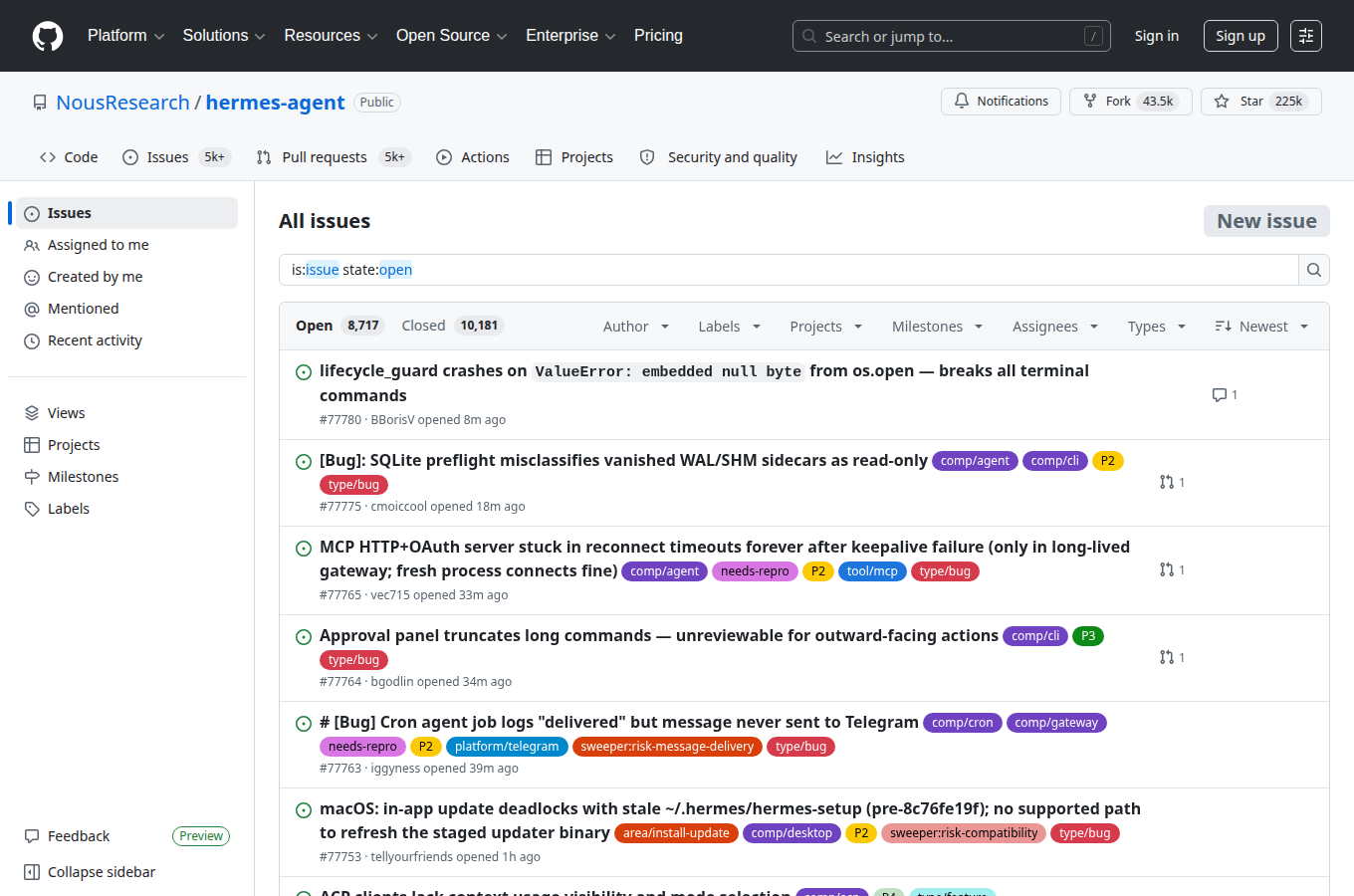1354x896 pixels.
Task: Switch to the Security and quality tab
Action: tap(719, 157)
